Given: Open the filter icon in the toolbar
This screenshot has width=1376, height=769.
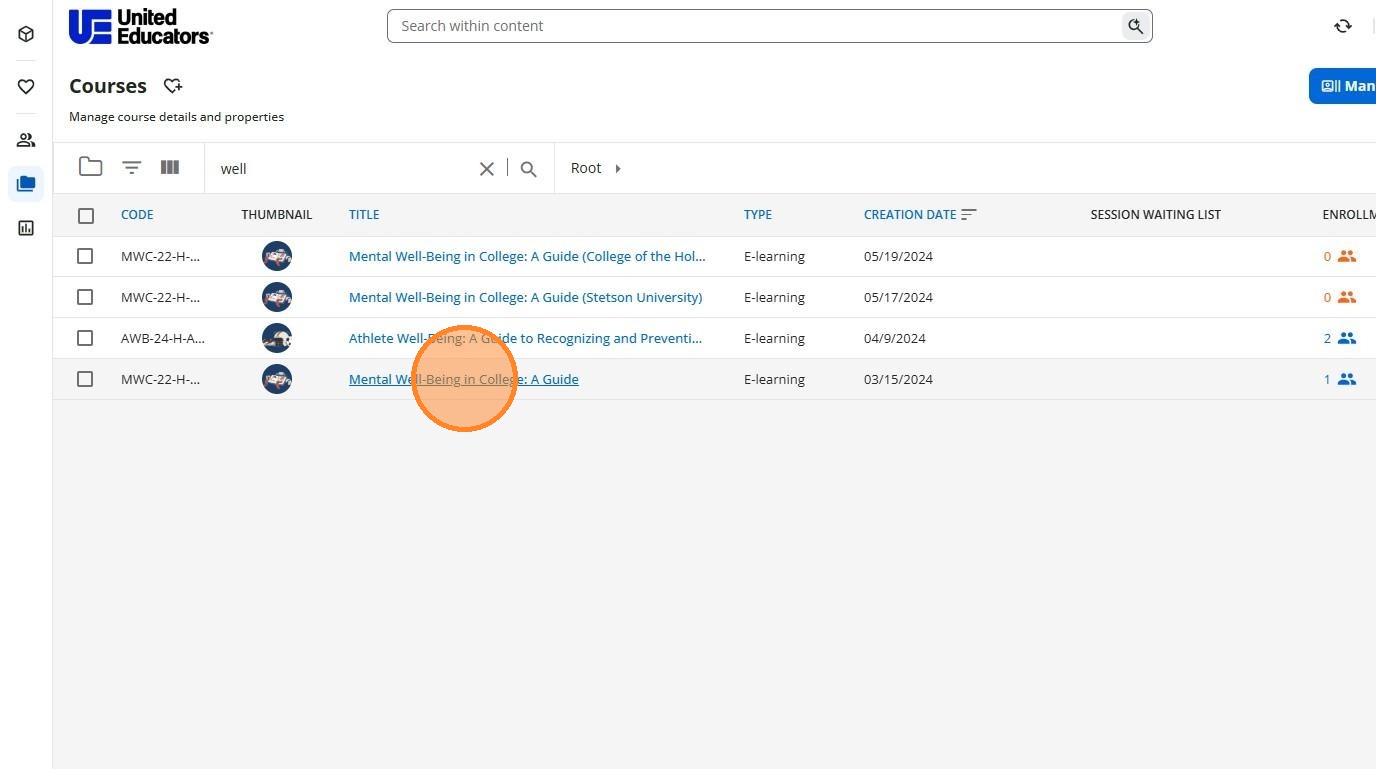Looking at the screenshot, I should click(x=132, y=167).
